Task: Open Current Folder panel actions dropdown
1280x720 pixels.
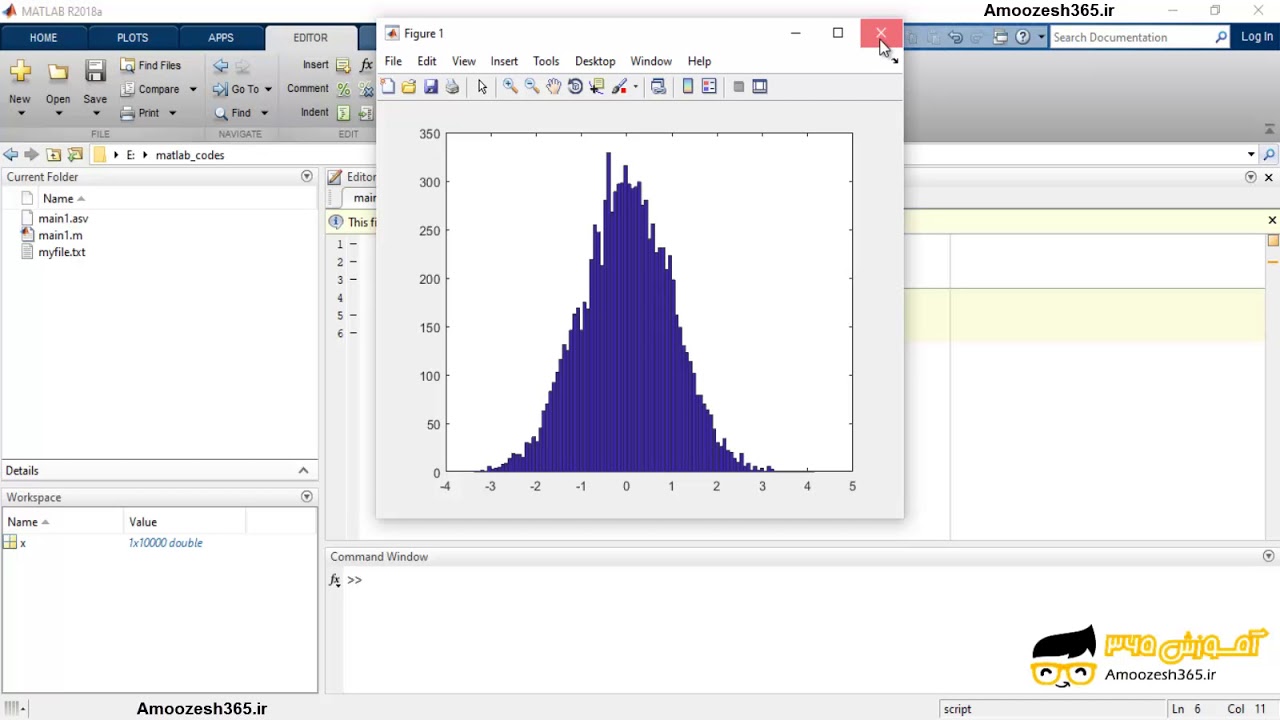Action: [307, 176]
